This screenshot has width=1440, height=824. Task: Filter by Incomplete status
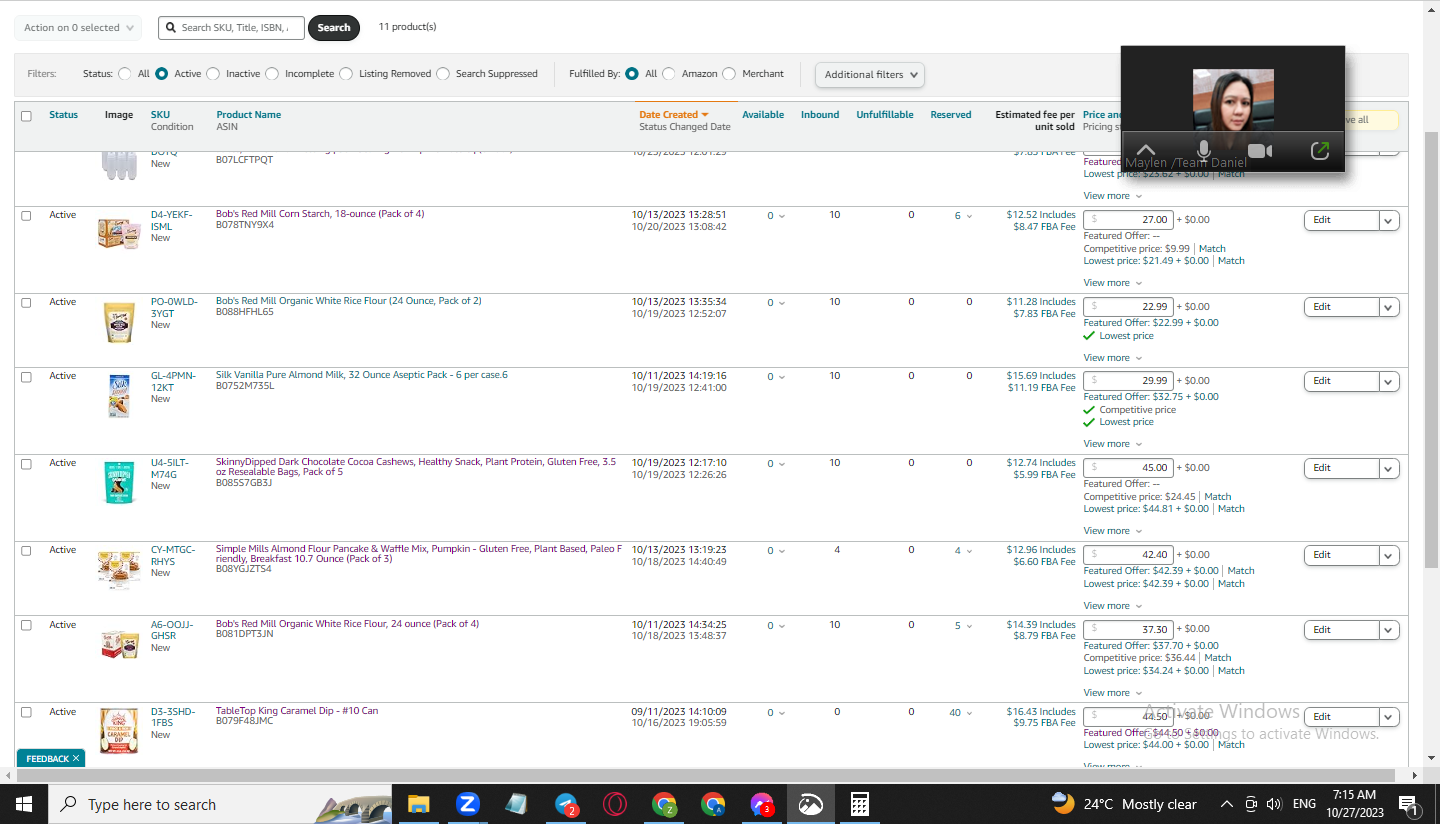coord(272,74)
